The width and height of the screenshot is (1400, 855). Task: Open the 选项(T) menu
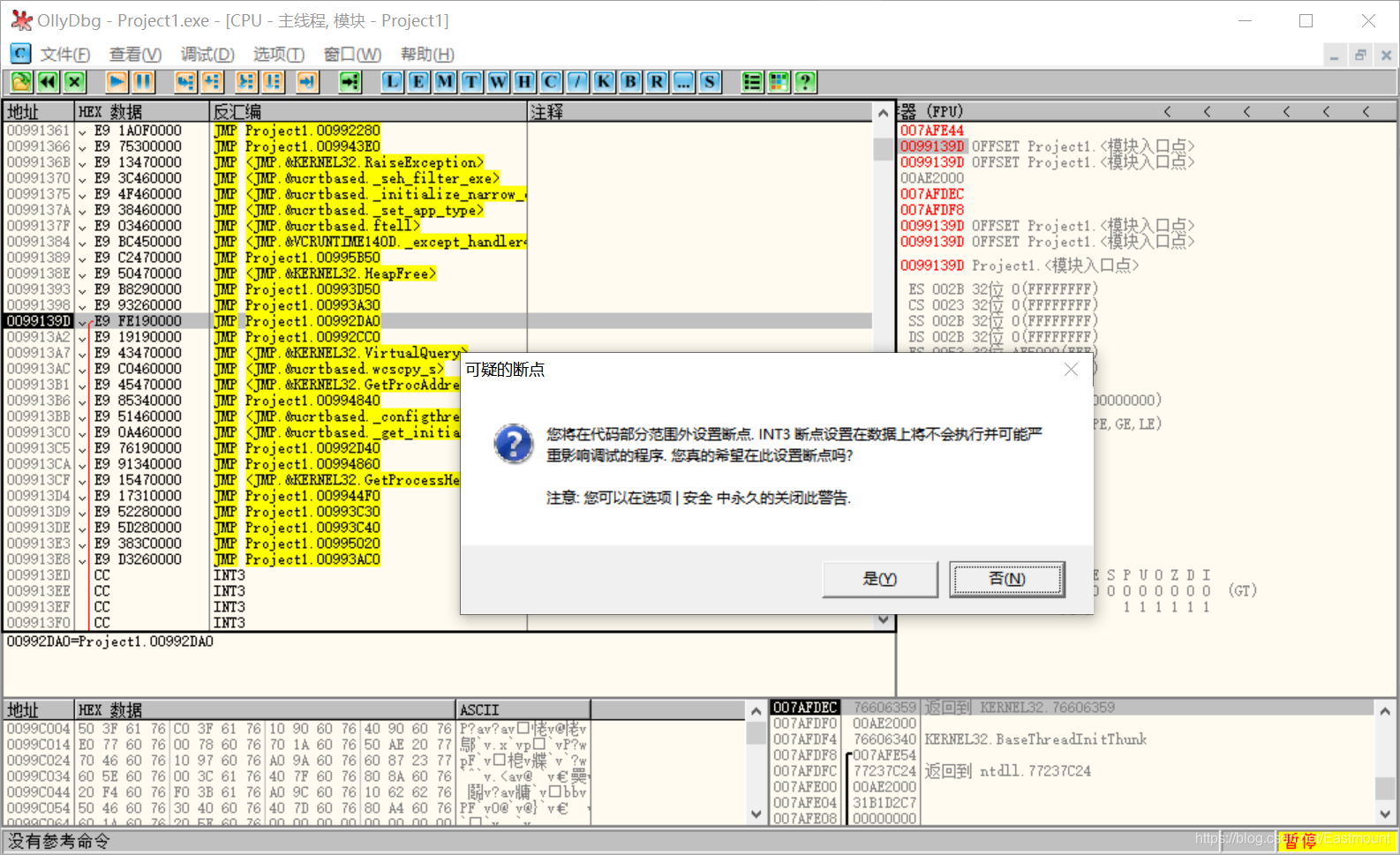(x=279, y=55)
